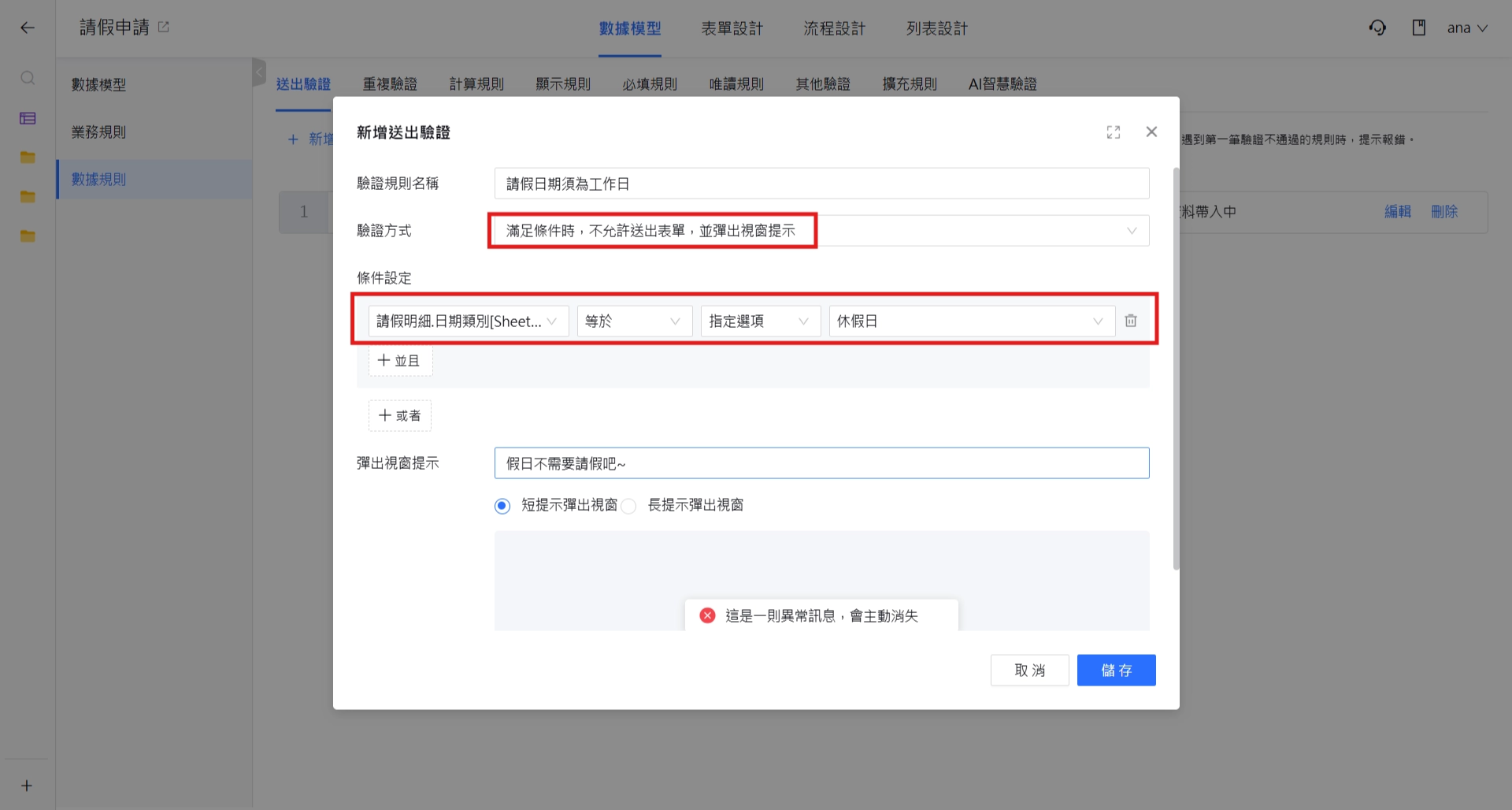Click the 編輯 link in rule row
The height and width of the screenshot is (810, 1512).
1398,212
